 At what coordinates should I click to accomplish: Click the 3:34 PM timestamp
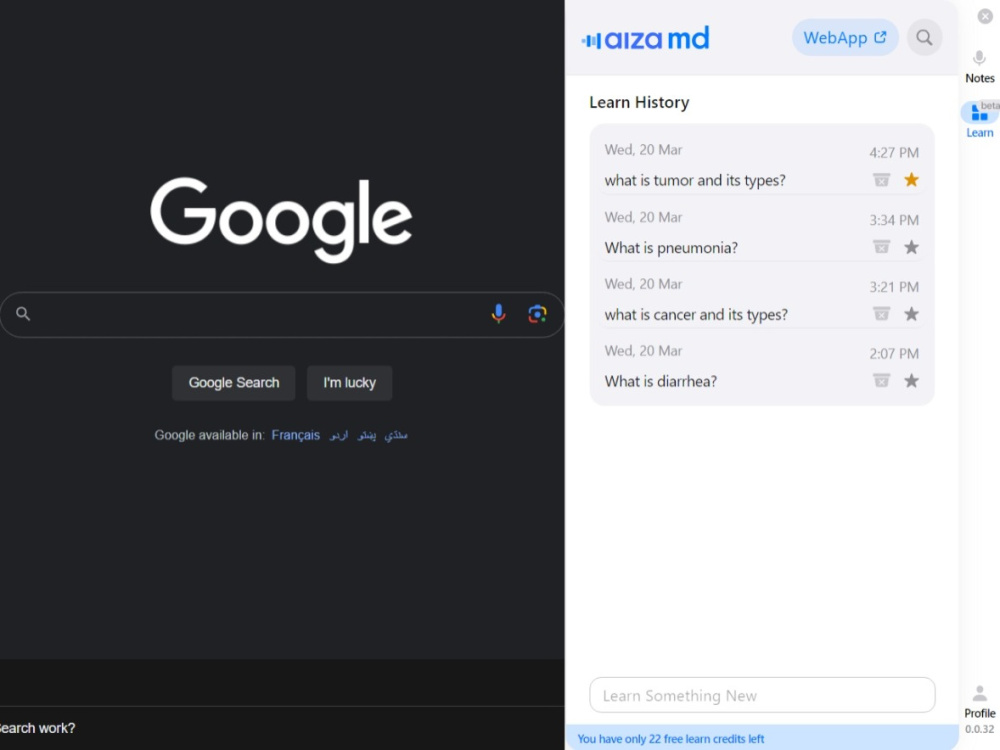[894, 220]
